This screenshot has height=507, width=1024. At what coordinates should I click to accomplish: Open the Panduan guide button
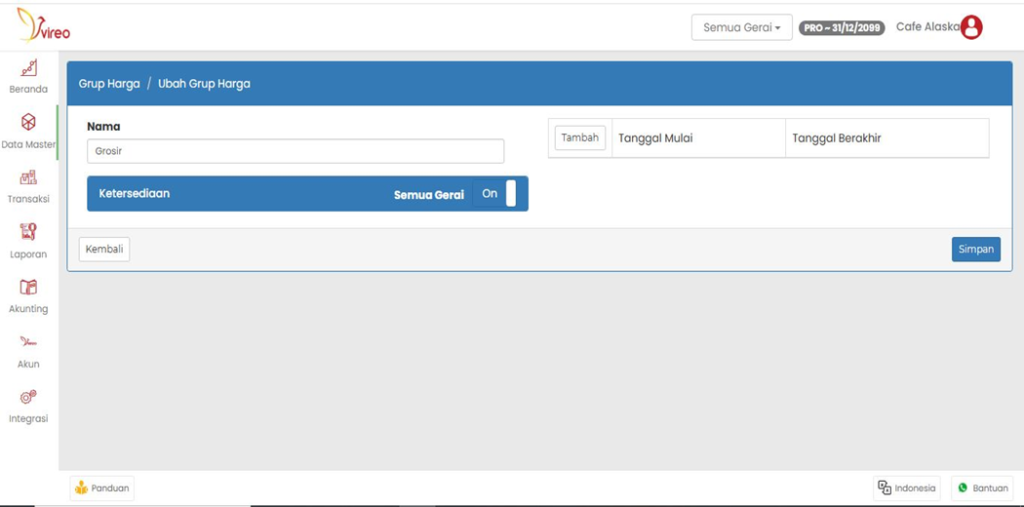coord(102,488)
